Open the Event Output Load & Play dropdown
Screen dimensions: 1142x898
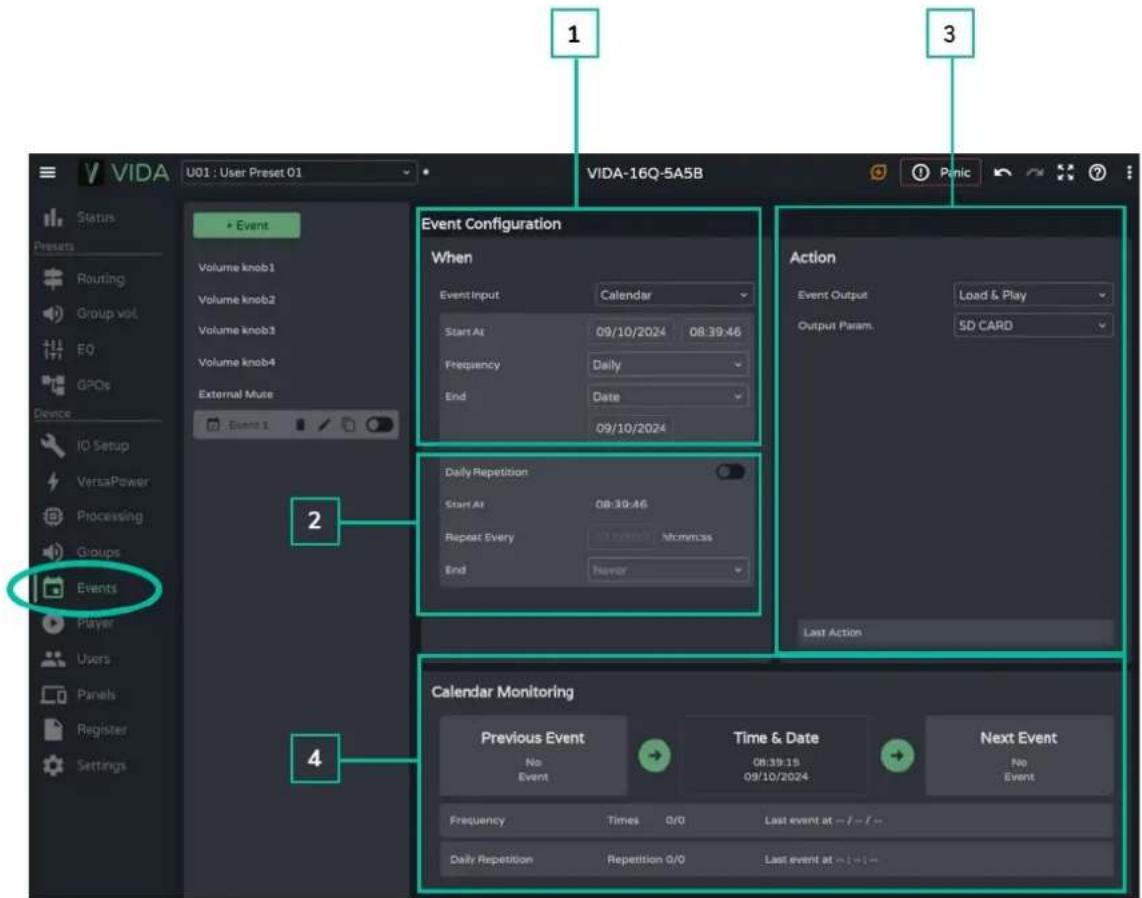click(x=1032, y=295)
